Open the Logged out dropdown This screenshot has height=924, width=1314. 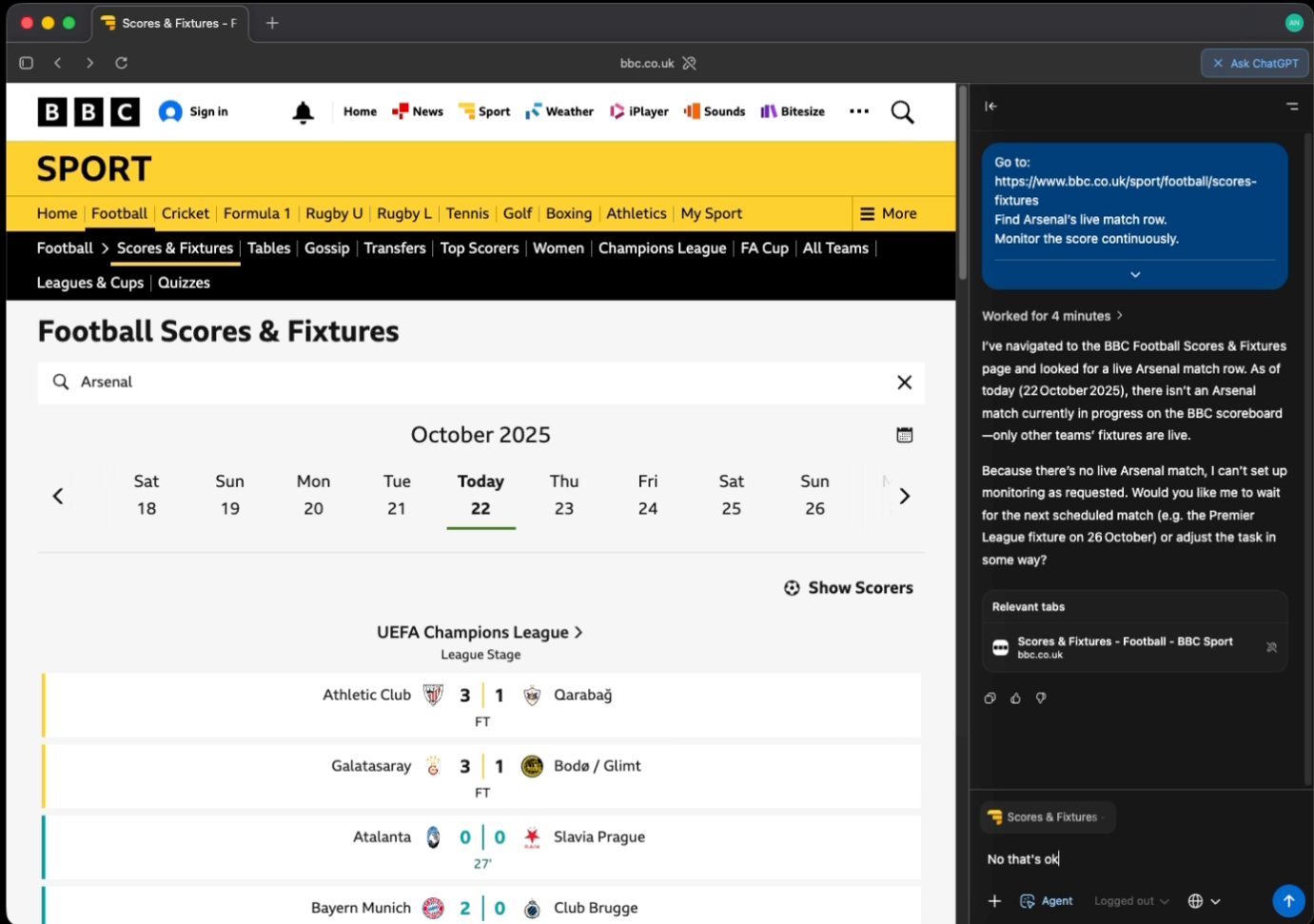click(x=1131, y=901)
